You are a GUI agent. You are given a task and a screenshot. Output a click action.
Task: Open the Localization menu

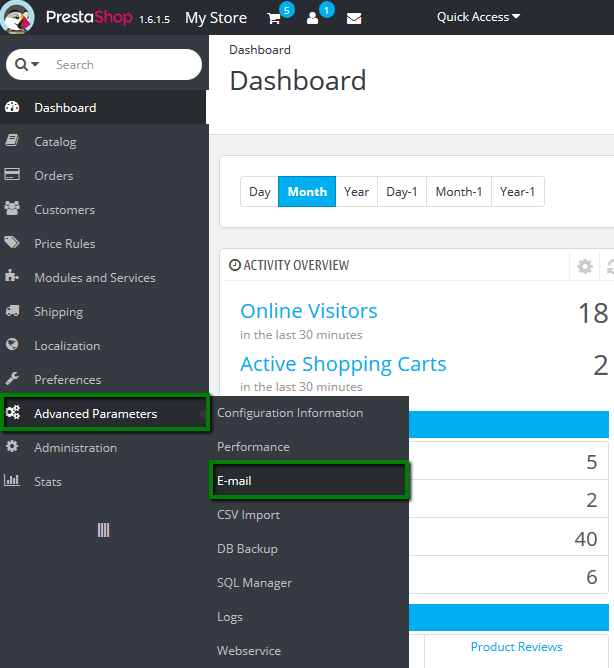(x=104, y=346)
